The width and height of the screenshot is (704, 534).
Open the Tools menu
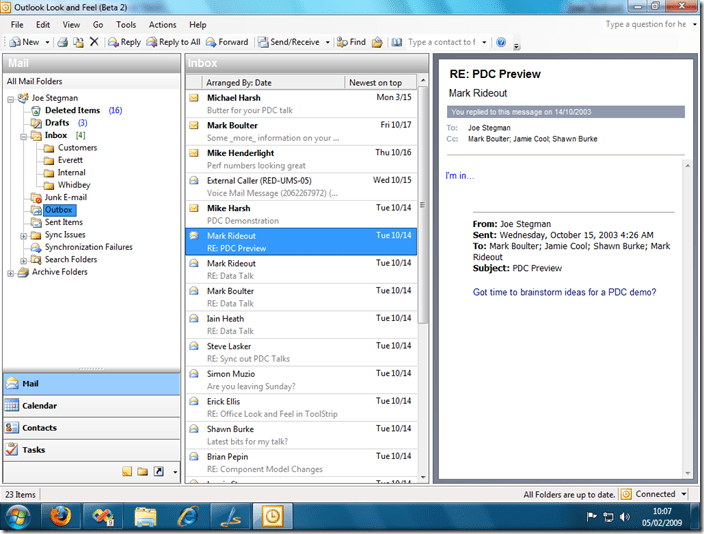126,24
